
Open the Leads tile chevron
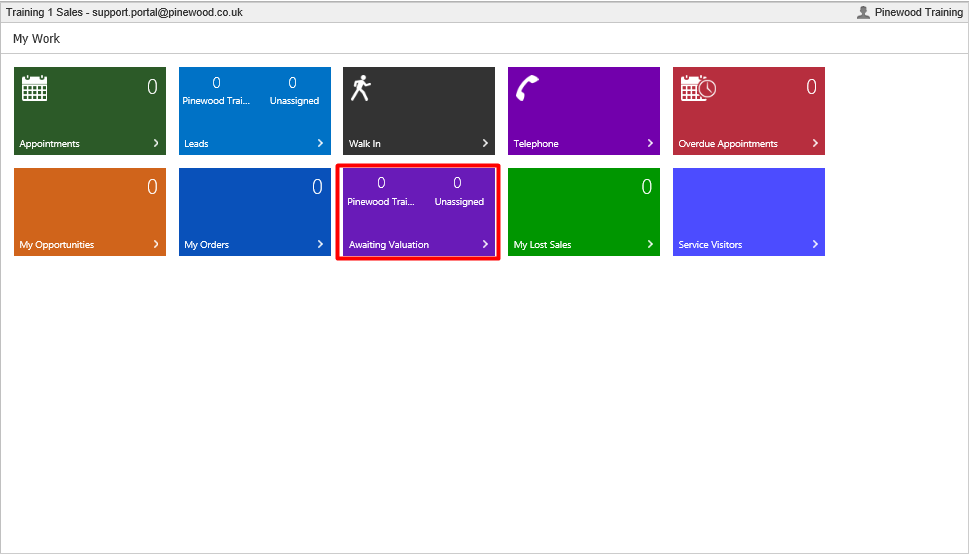pos(320,143)
